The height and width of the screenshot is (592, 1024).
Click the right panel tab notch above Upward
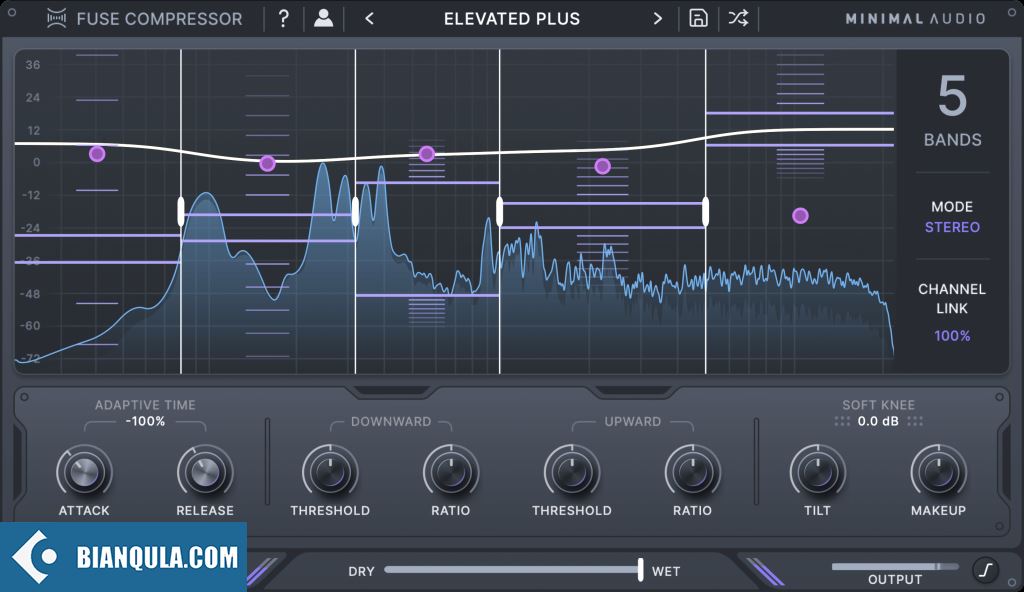[x=633, y=392]
